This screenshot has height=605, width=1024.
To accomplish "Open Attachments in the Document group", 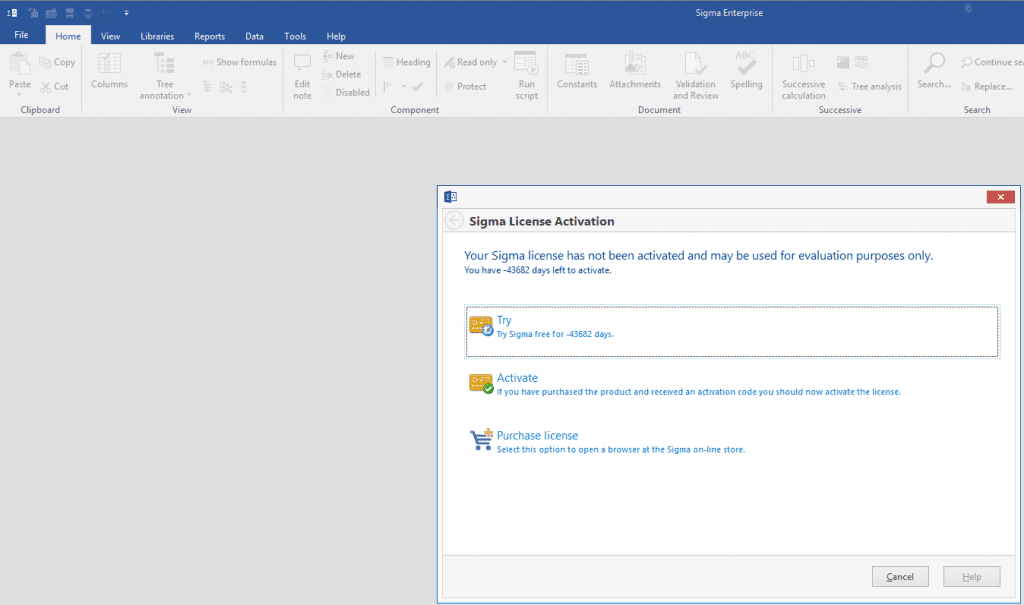I will click(635, 64).
